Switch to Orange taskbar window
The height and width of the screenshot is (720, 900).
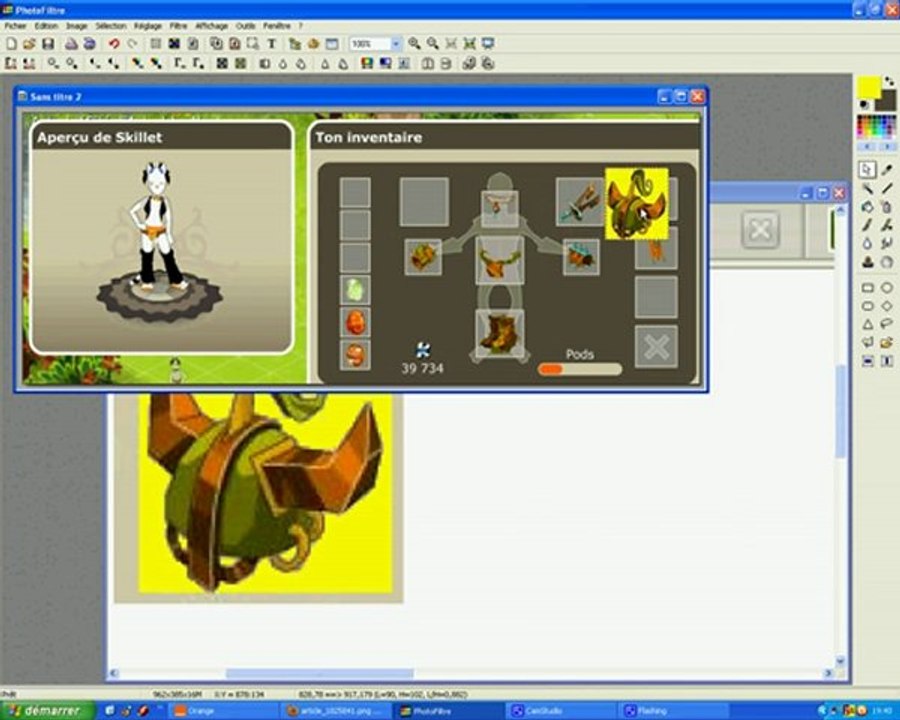point(225,711)
